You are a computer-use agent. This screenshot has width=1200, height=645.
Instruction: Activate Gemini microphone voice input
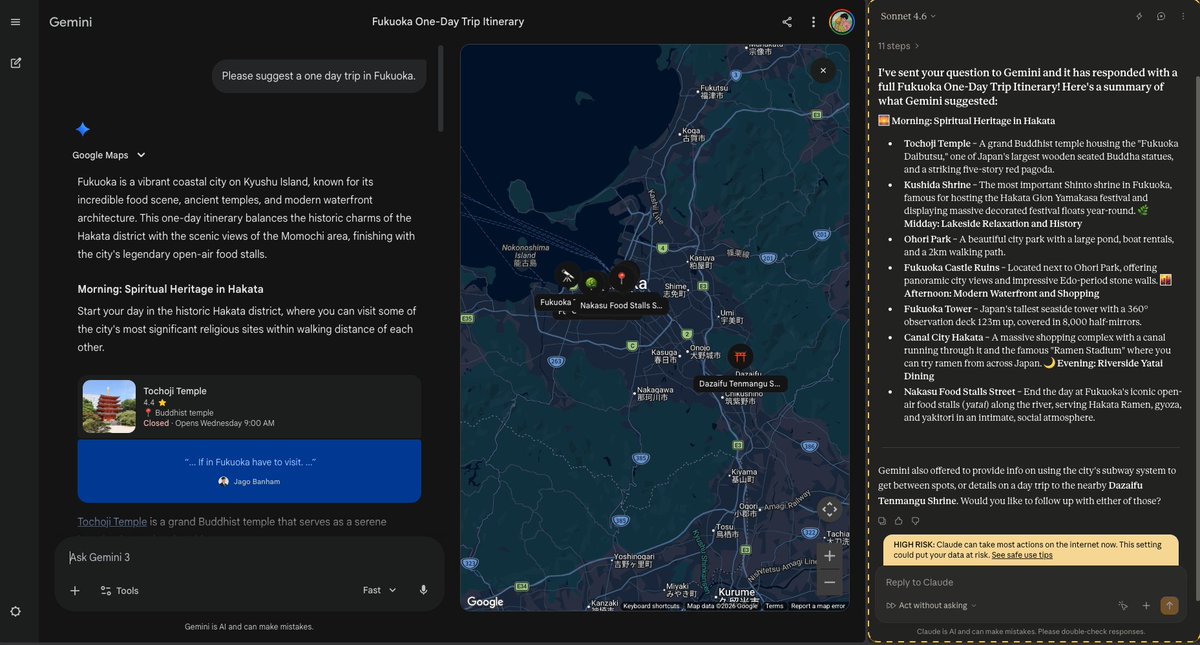click(423, 590)
